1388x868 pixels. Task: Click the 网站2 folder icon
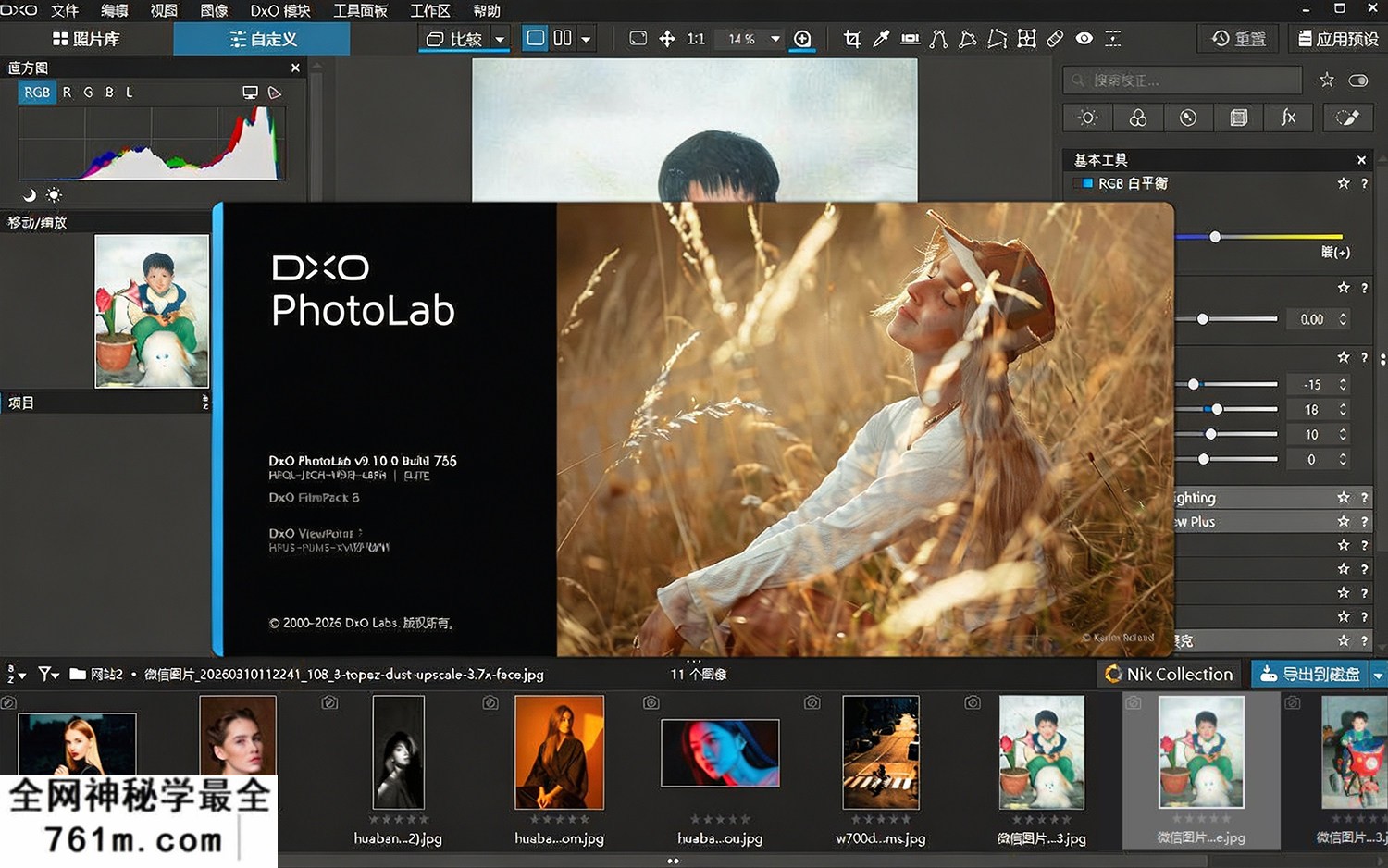click(x=78, y=675)
